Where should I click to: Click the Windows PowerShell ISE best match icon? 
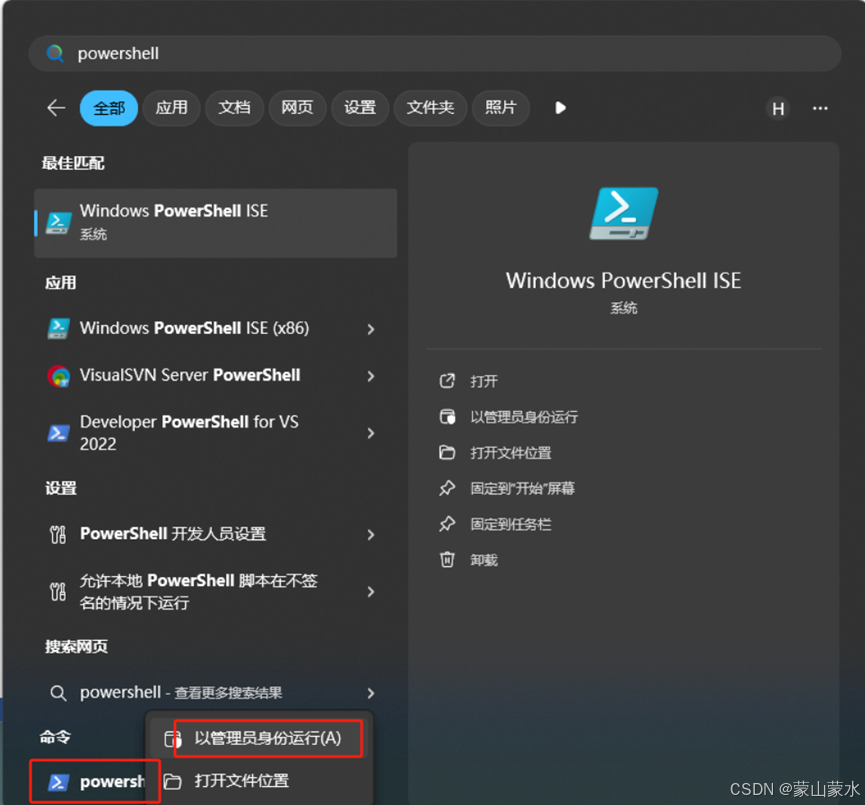(58, 222)
